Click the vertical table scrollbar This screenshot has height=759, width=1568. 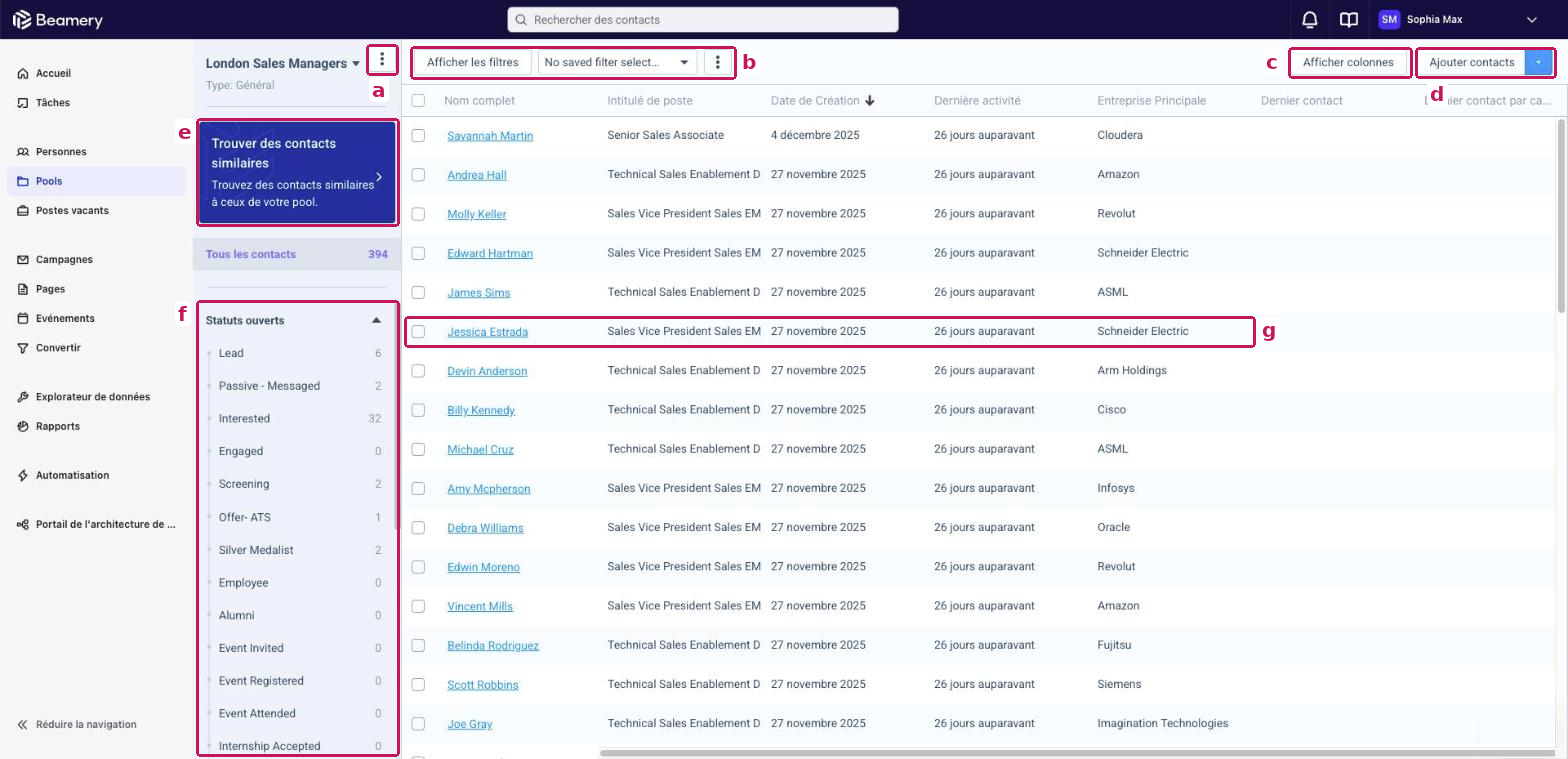pyautogui.click(x=1562, y=215)
